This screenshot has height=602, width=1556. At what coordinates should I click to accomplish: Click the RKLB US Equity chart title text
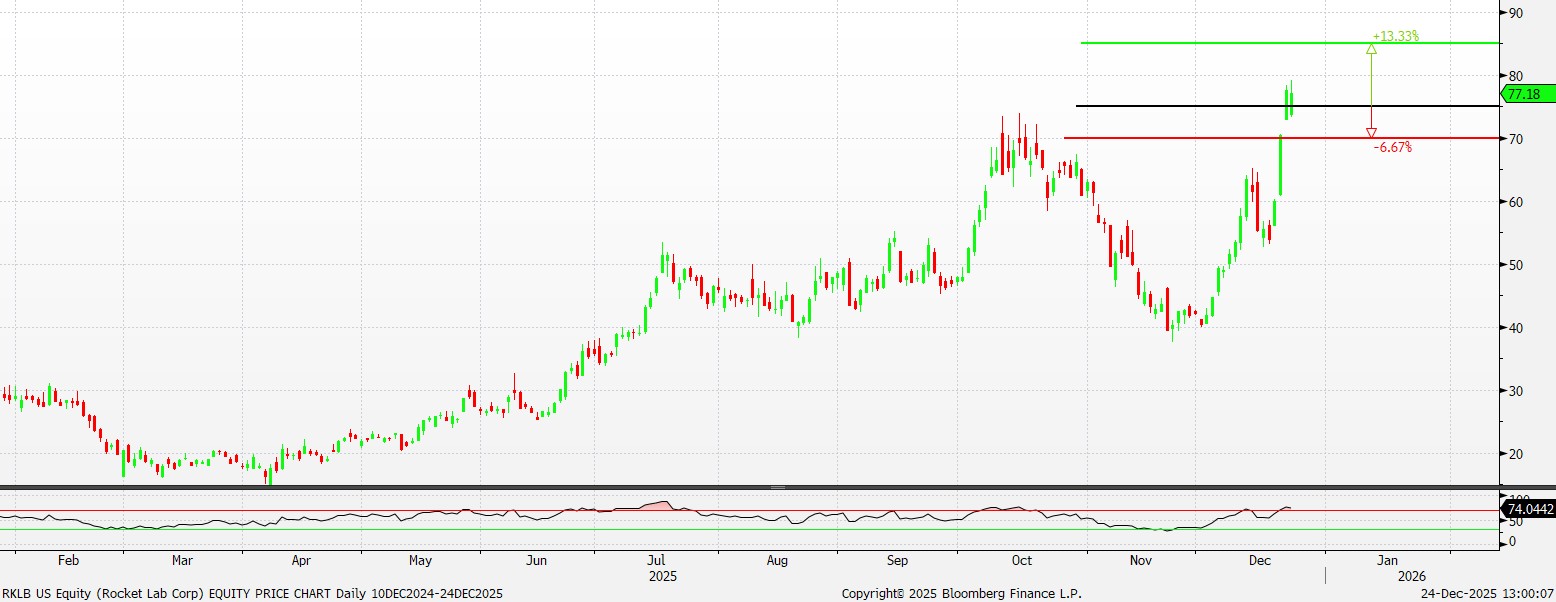[253, 593]
